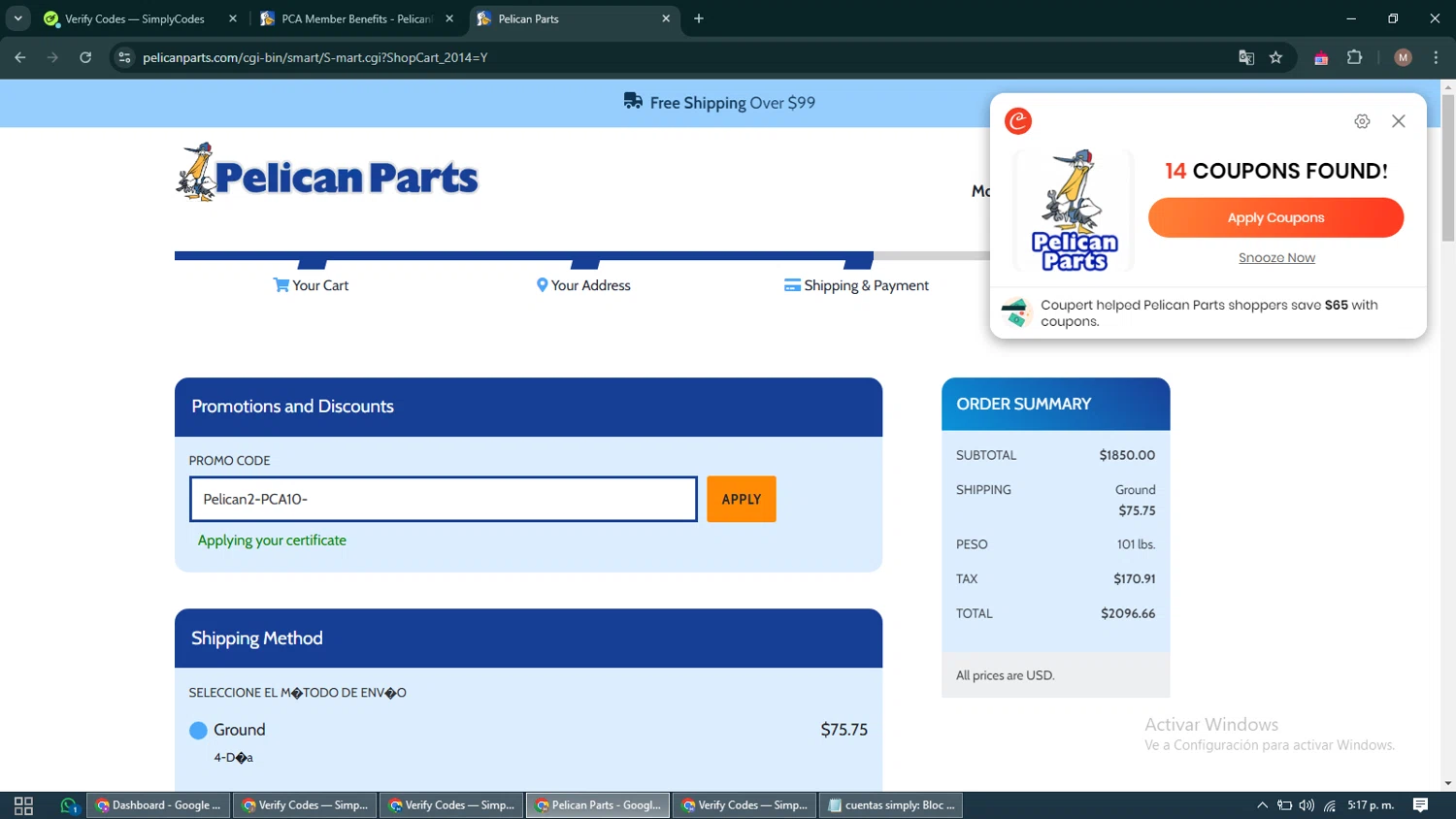Click the Pelican Parts thumbnail in popup

(1074, 211)
